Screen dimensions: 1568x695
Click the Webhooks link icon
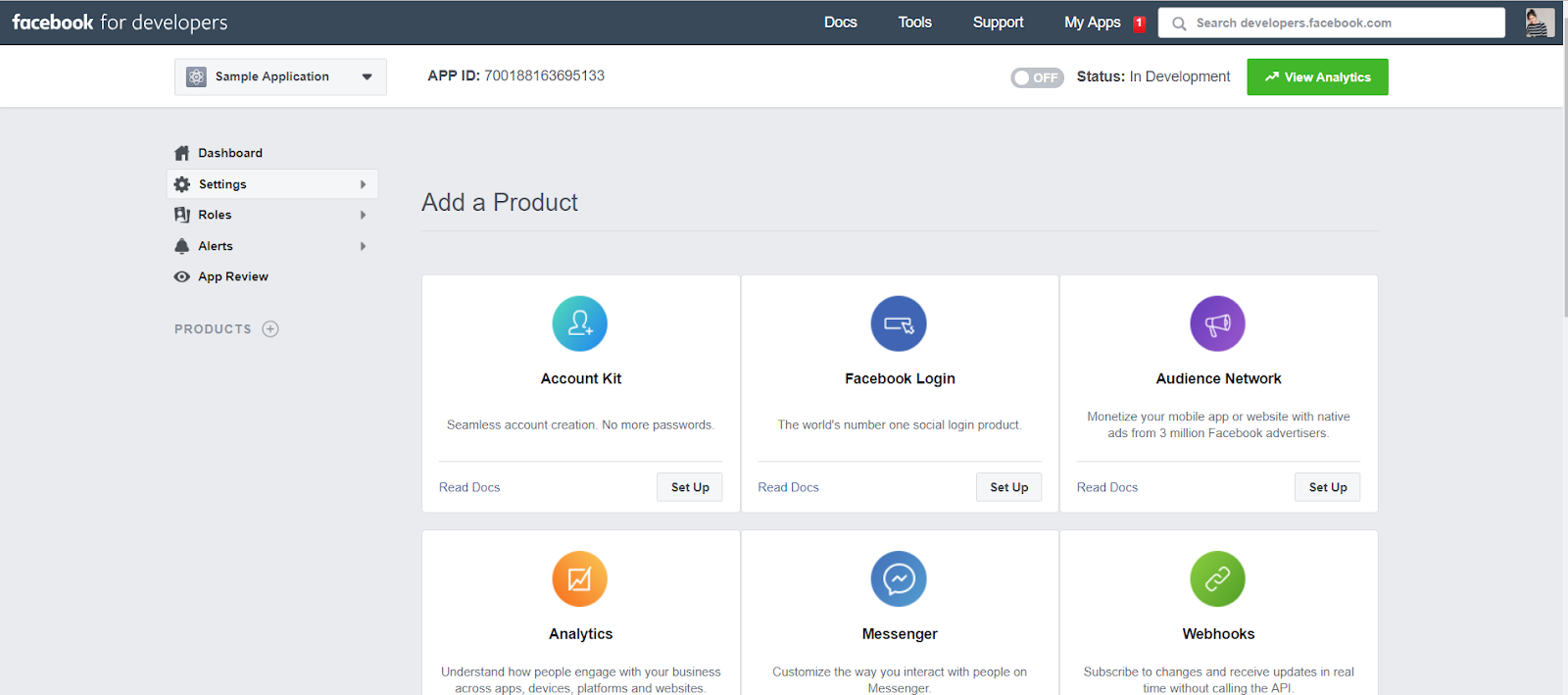pos(1218,579)
